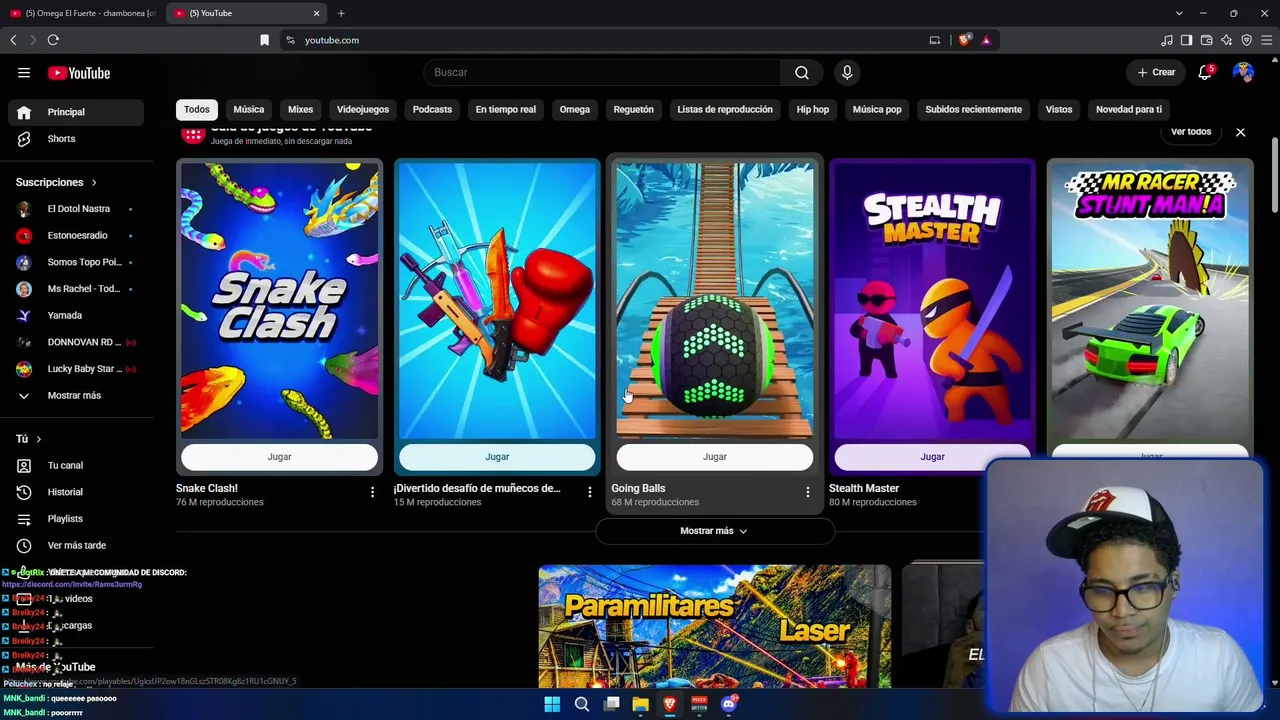Screen dimensions: 1280x720
Task: Open the account avatar menu
Action: pos(1243,73)
